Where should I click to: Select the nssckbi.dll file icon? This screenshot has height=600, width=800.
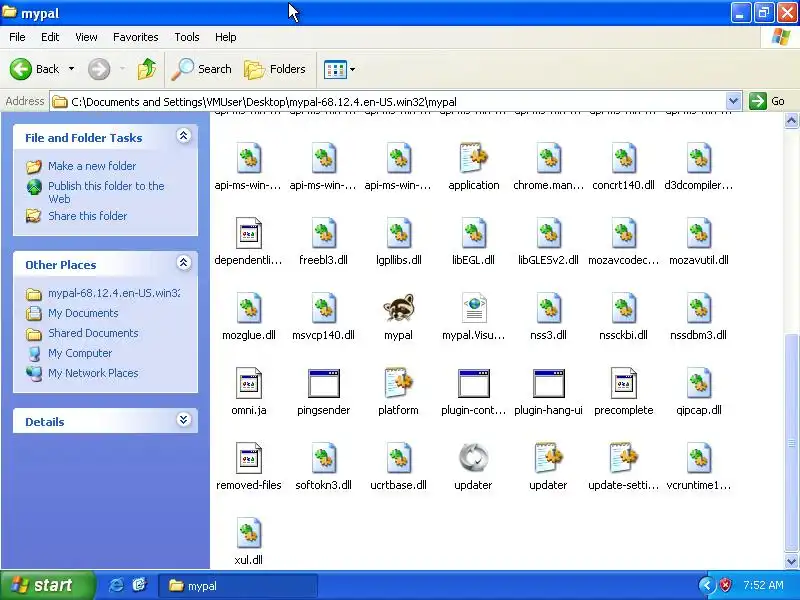click(623, 308)
